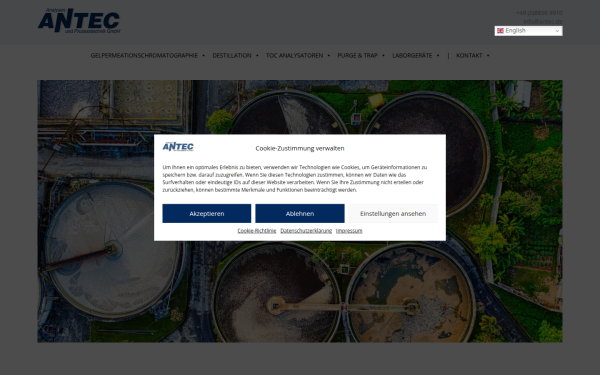Follow the Impressum link
The height and width of the screenshot is (375, 600).
[349, 231]
